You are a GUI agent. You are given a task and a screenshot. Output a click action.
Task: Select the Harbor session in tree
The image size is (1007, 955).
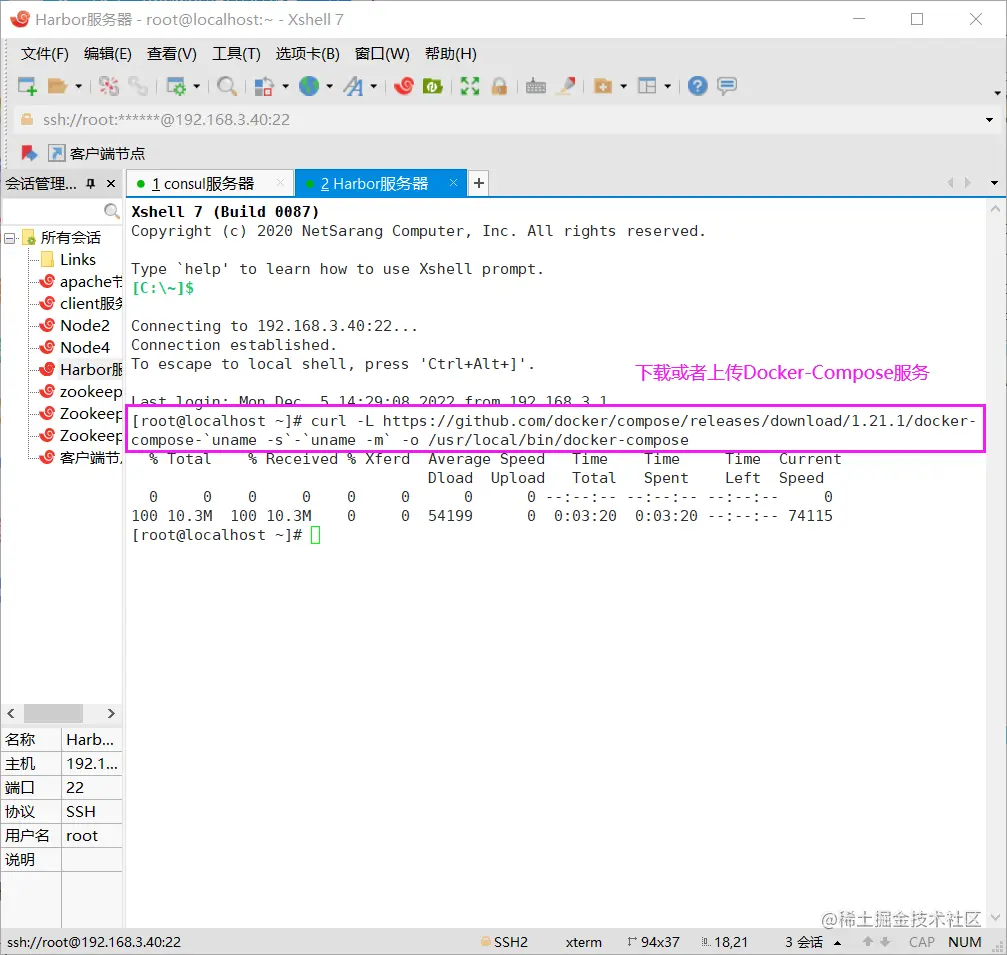81,369
